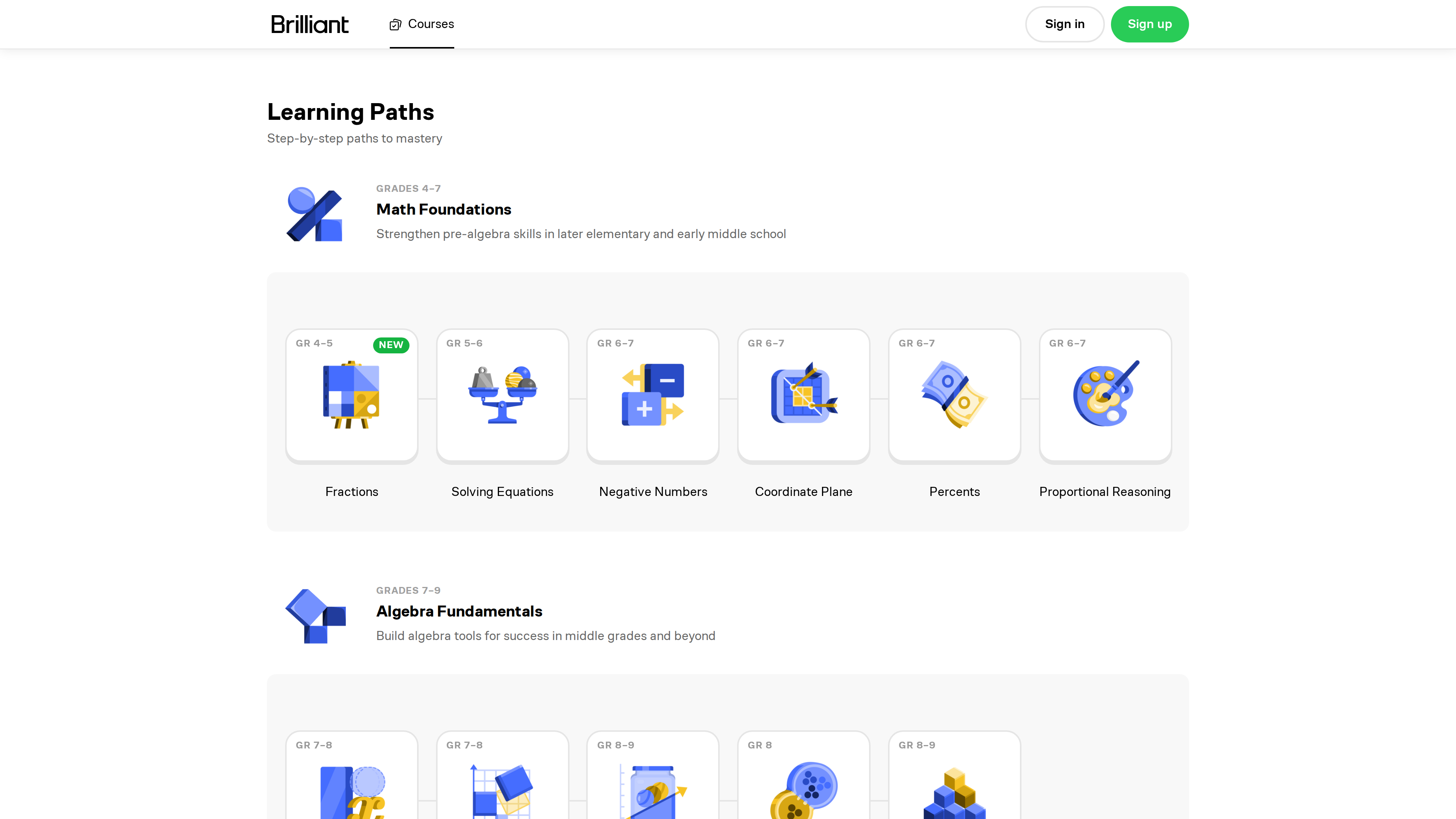The image size is (1456, 819).
Task: Click the Coordinate Plane course label
Action: click(804, 492)
